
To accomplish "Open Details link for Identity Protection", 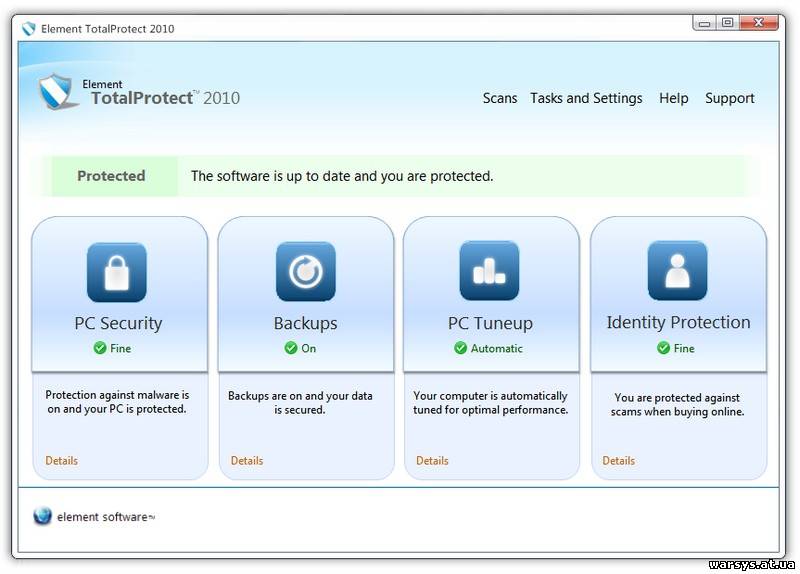I will click(618, 461).
